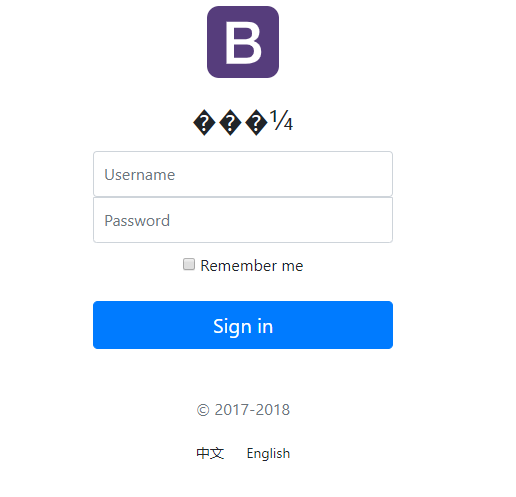
Task: Click the Password placeholder text
Action: (137, 221)
